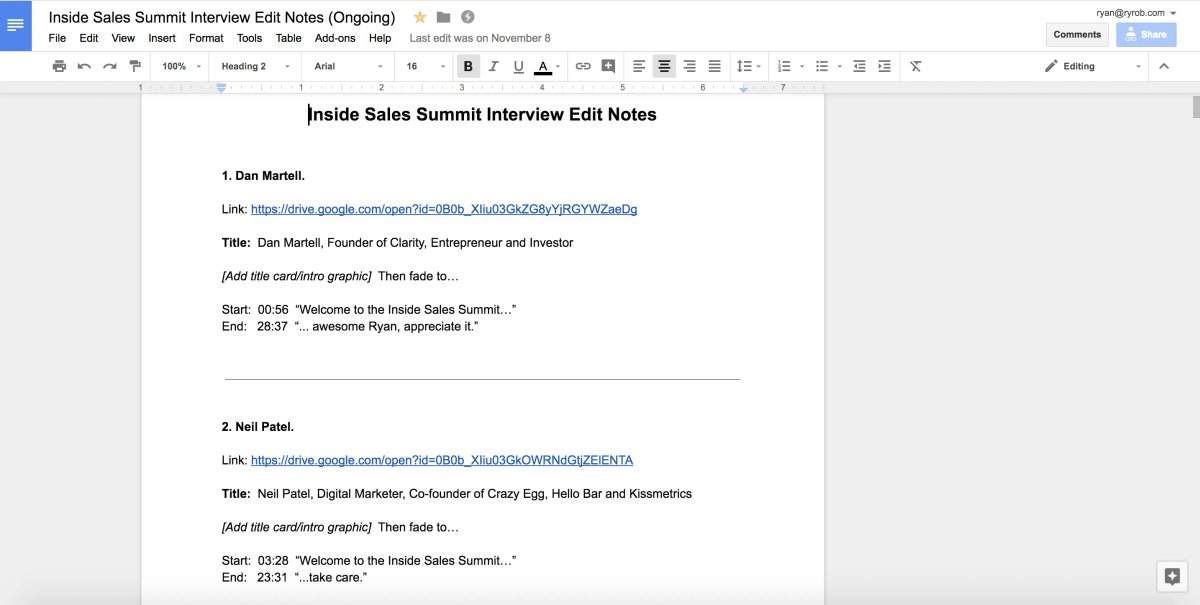Open the Add-ons menu
Screen dimensions: 1200x605
click(x=335, y=38)
